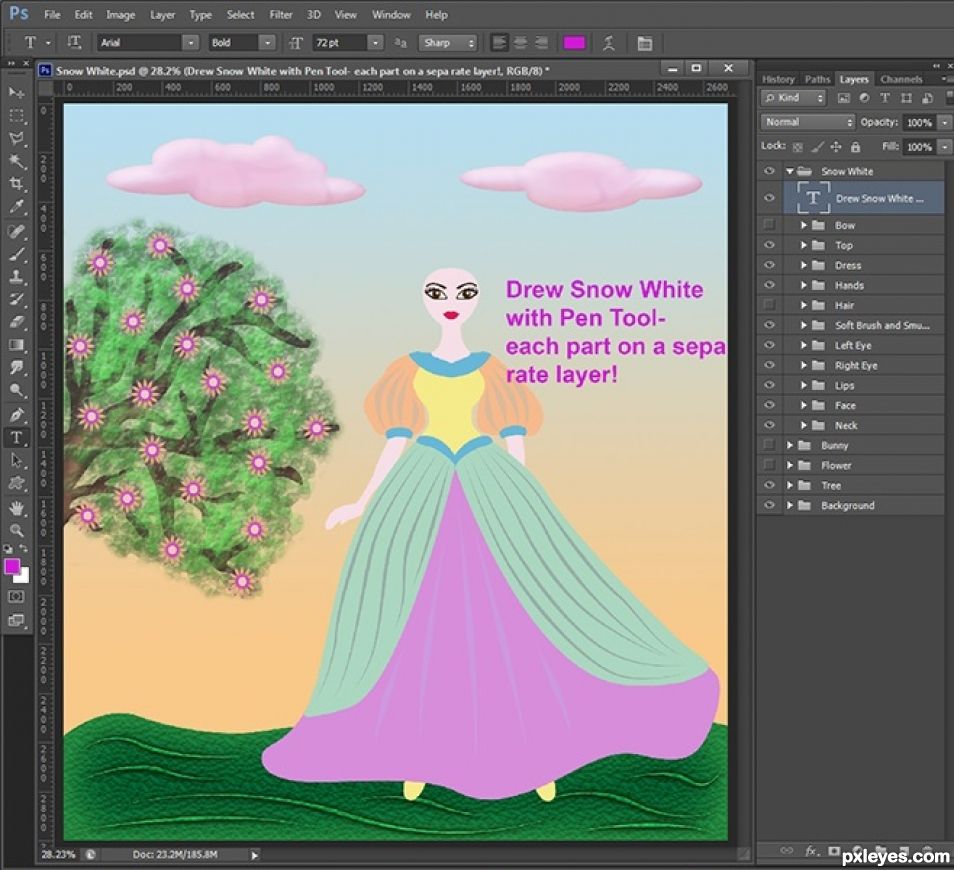Select the Clone Stamp tool

[16, 276]
